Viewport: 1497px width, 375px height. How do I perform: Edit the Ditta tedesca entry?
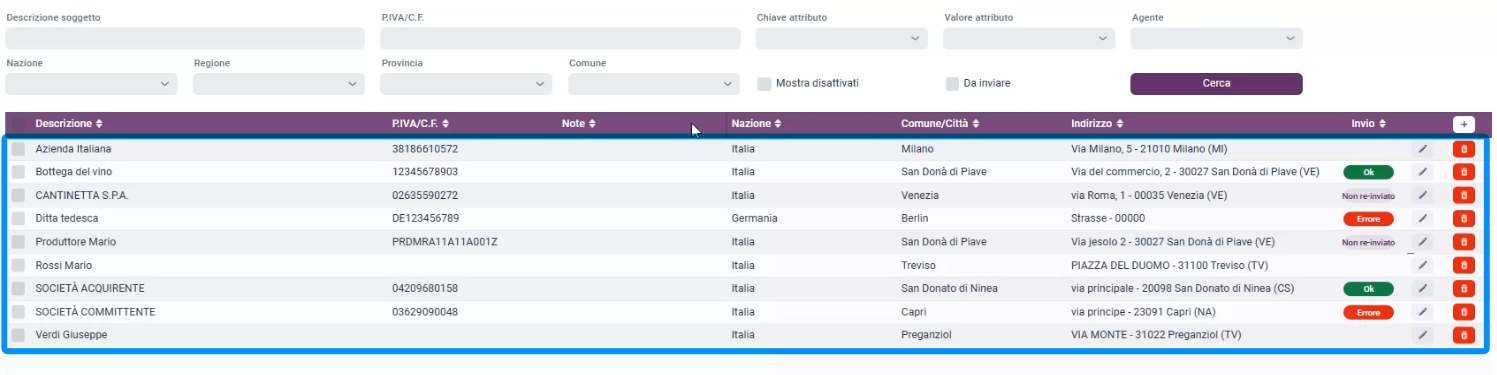point(1422,218)
